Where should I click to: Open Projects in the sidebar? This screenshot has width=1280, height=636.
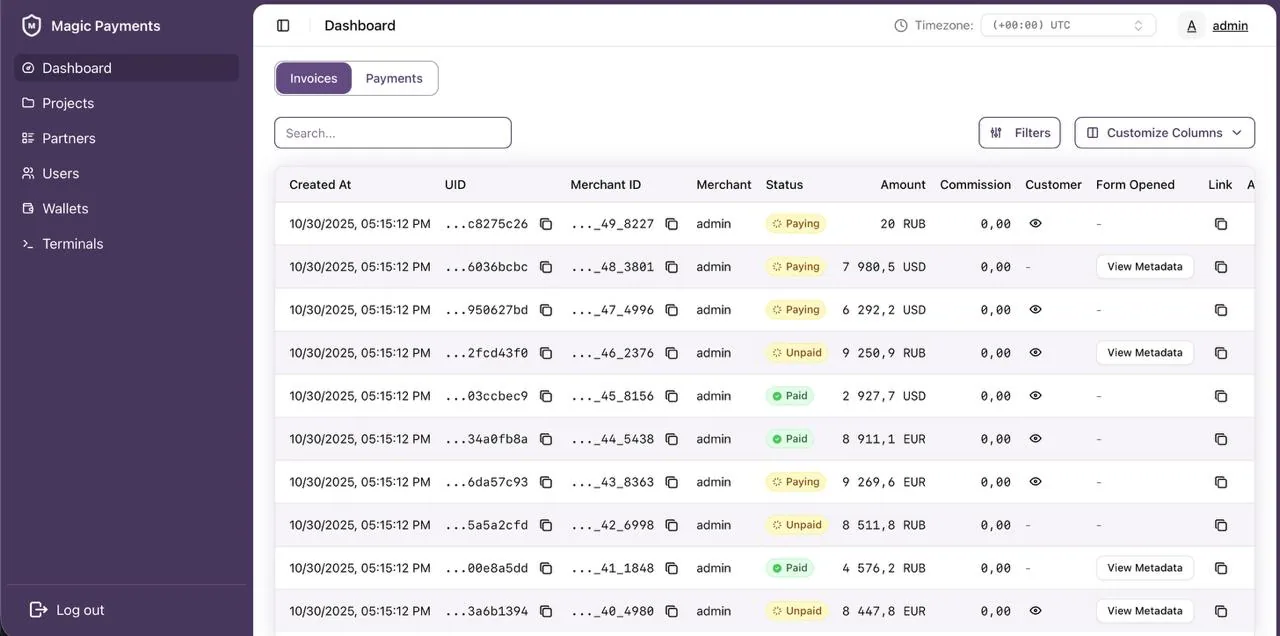pyautogui.click(x=126, y=103)
